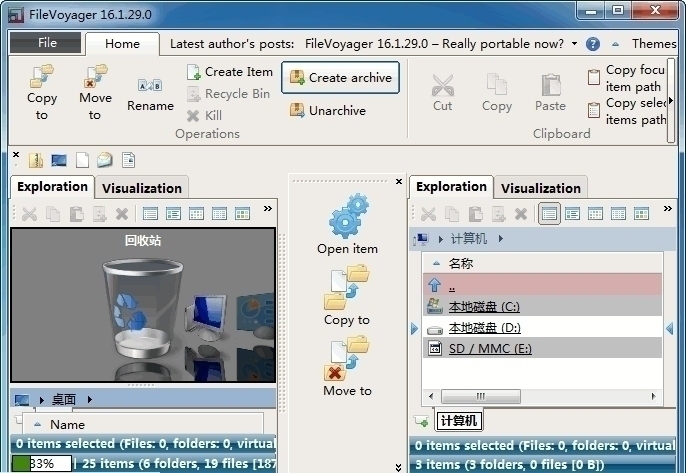Click the blue help question icon

[593, 44]
